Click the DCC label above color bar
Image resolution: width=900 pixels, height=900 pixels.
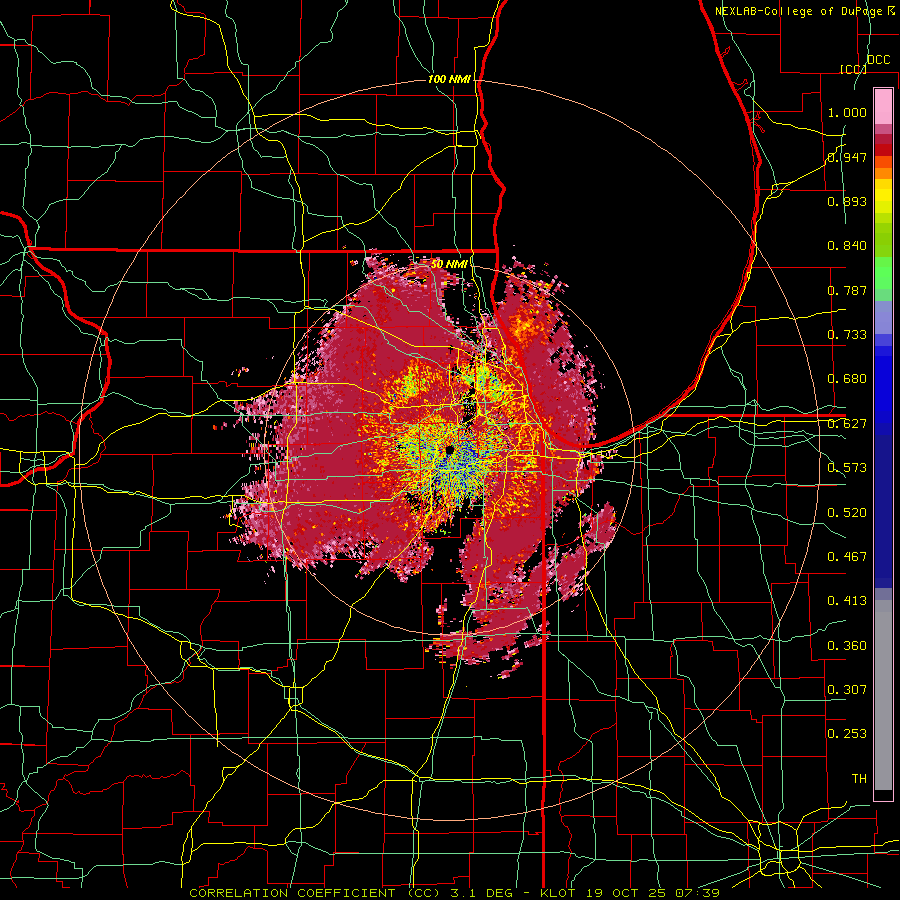(x=878, y=60)
